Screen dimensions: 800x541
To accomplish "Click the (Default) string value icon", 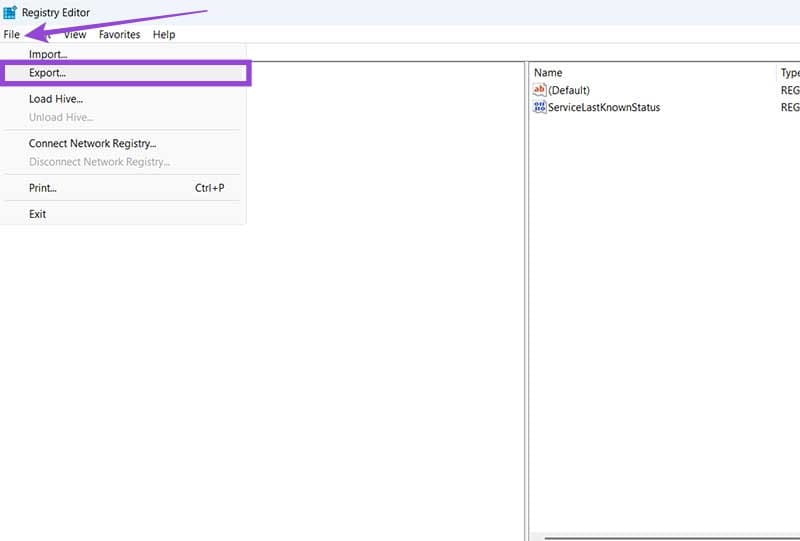I will pos(540,90).
